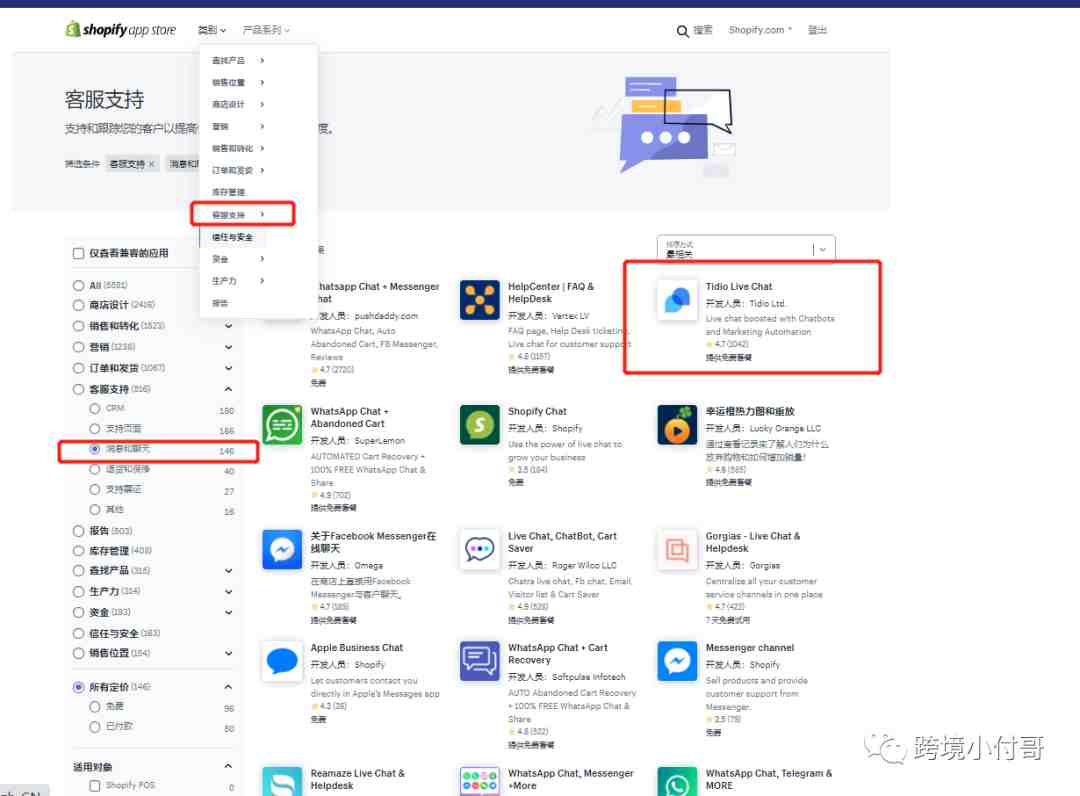
Task: Select the 已付款 pricing radio button
Action: 95,726
